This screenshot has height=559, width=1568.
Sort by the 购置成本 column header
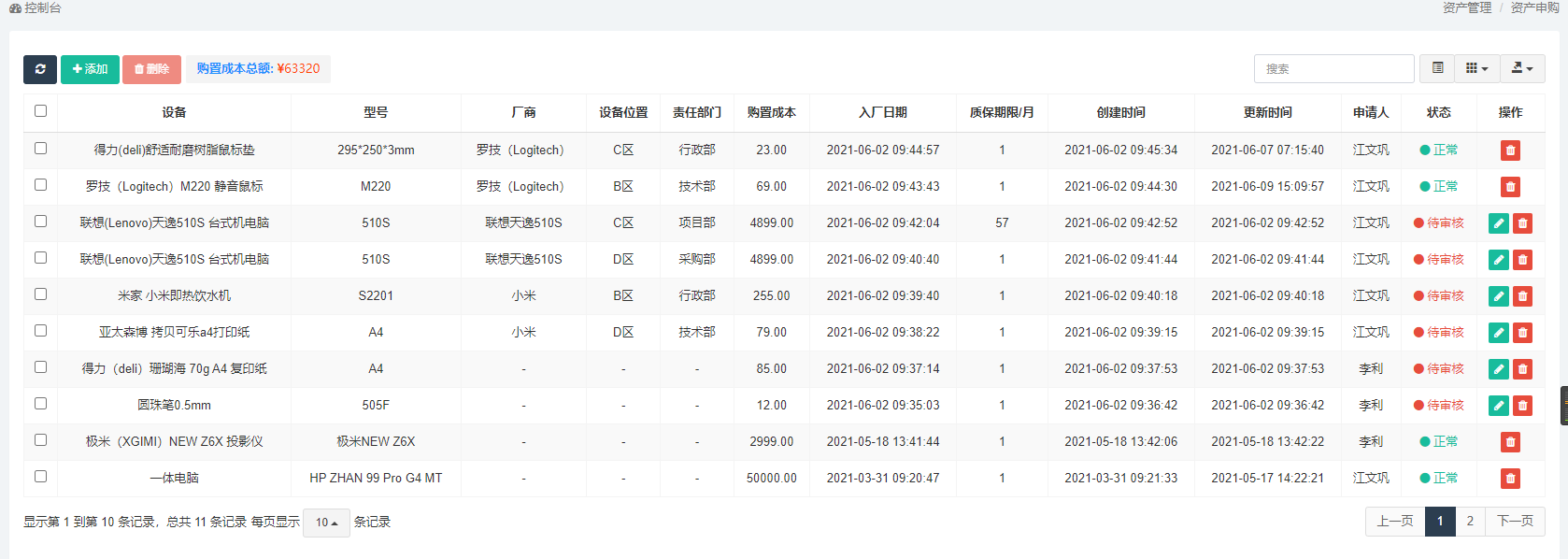click(x=771, y=112)
